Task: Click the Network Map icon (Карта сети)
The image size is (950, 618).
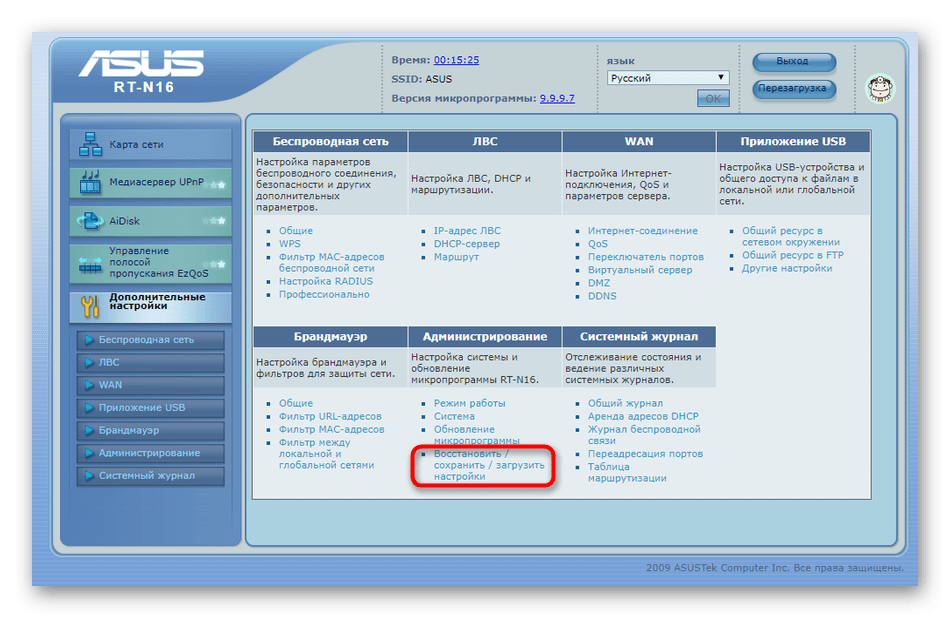Action: click(x=90, y=144)
